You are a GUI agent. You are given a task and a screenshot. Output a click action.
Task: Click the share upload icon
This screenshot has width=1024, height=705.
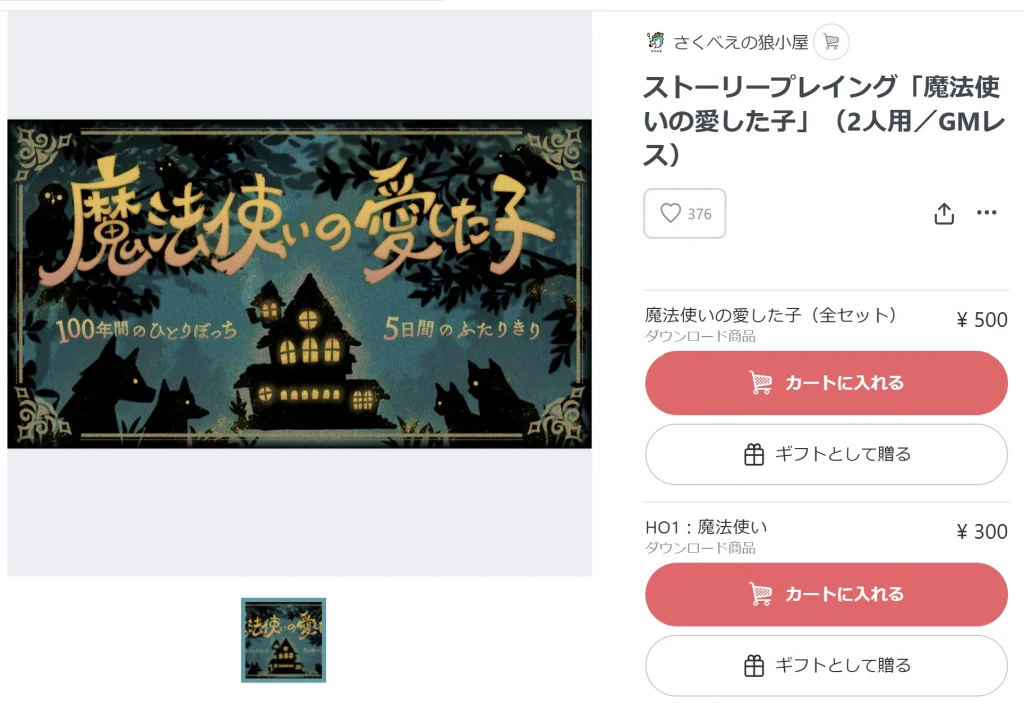[x=944, y=213]
